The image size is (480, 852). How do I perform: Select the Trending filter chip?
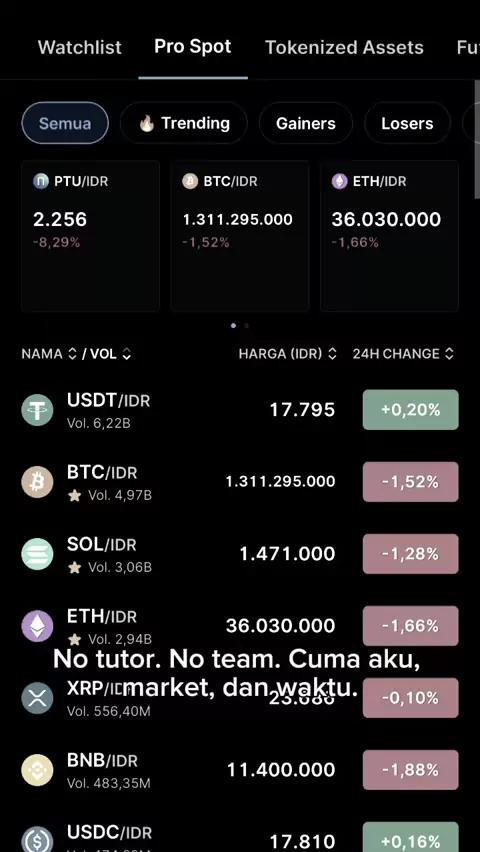pos(184,123)
